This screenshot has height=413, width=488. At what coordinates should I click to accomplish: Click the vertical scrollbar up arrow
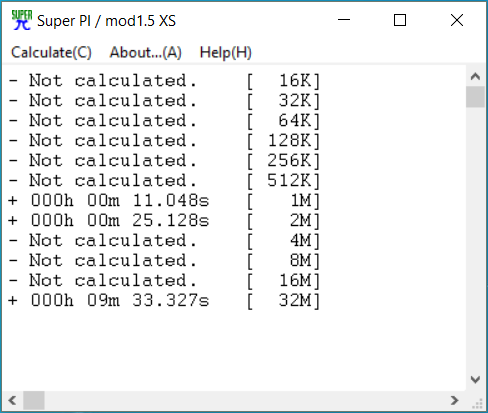pyautogui.click(x=475, y=77)
